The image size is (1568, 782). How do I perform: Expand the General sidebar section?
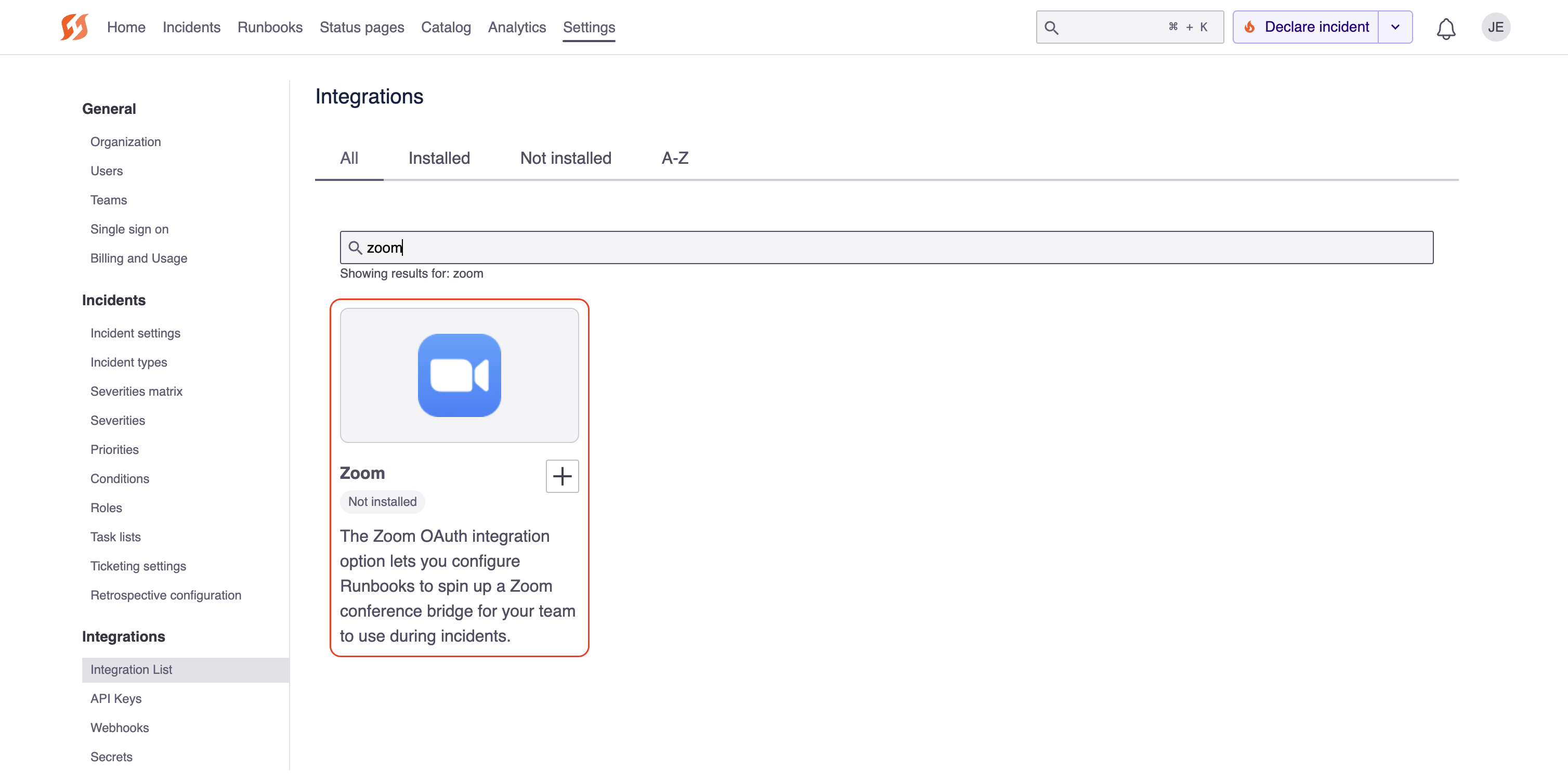click(x=109, y=108)
